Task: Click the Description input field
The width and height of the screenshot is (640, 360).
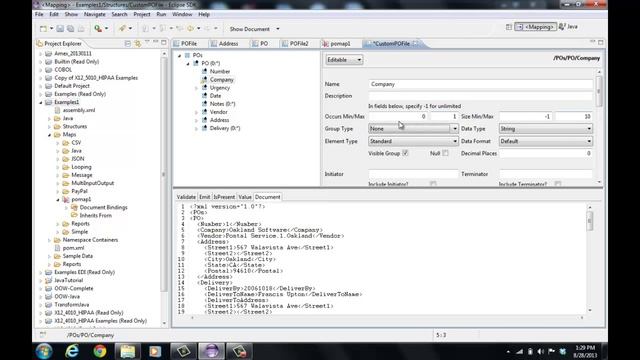Action: coord(480,96)
